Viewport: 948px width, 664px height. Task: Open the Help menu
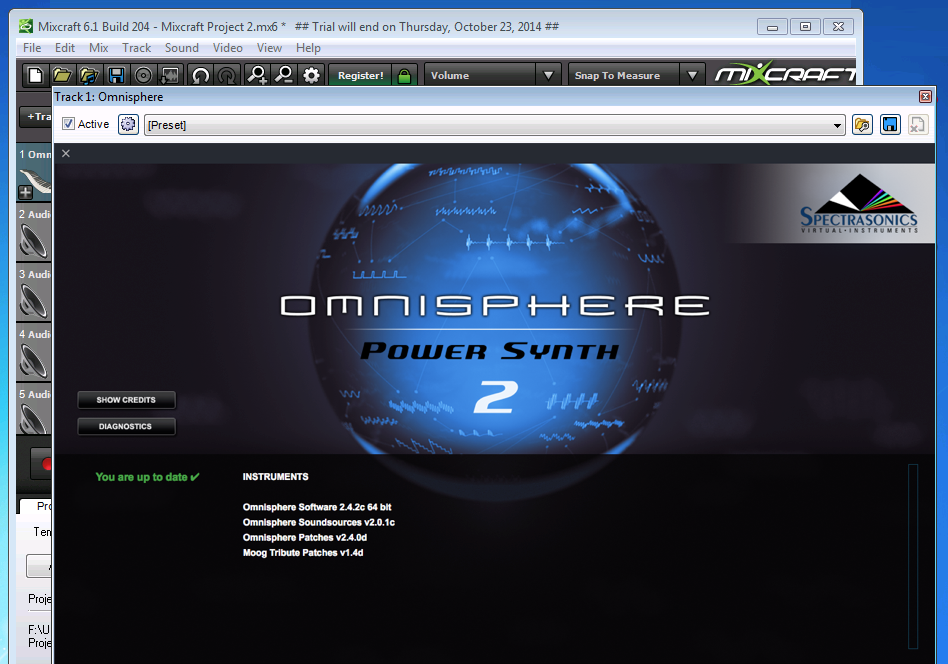[308, 48]
